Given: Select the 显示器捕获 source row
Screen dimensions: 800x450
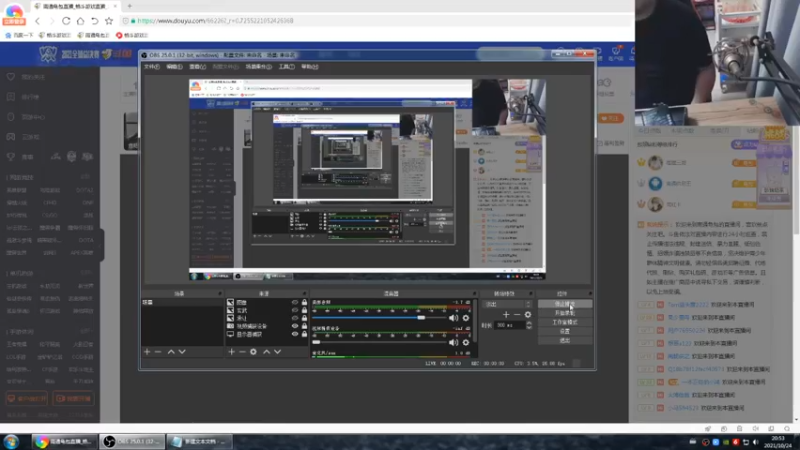Looking at the screenshot, I should point(267,334).
